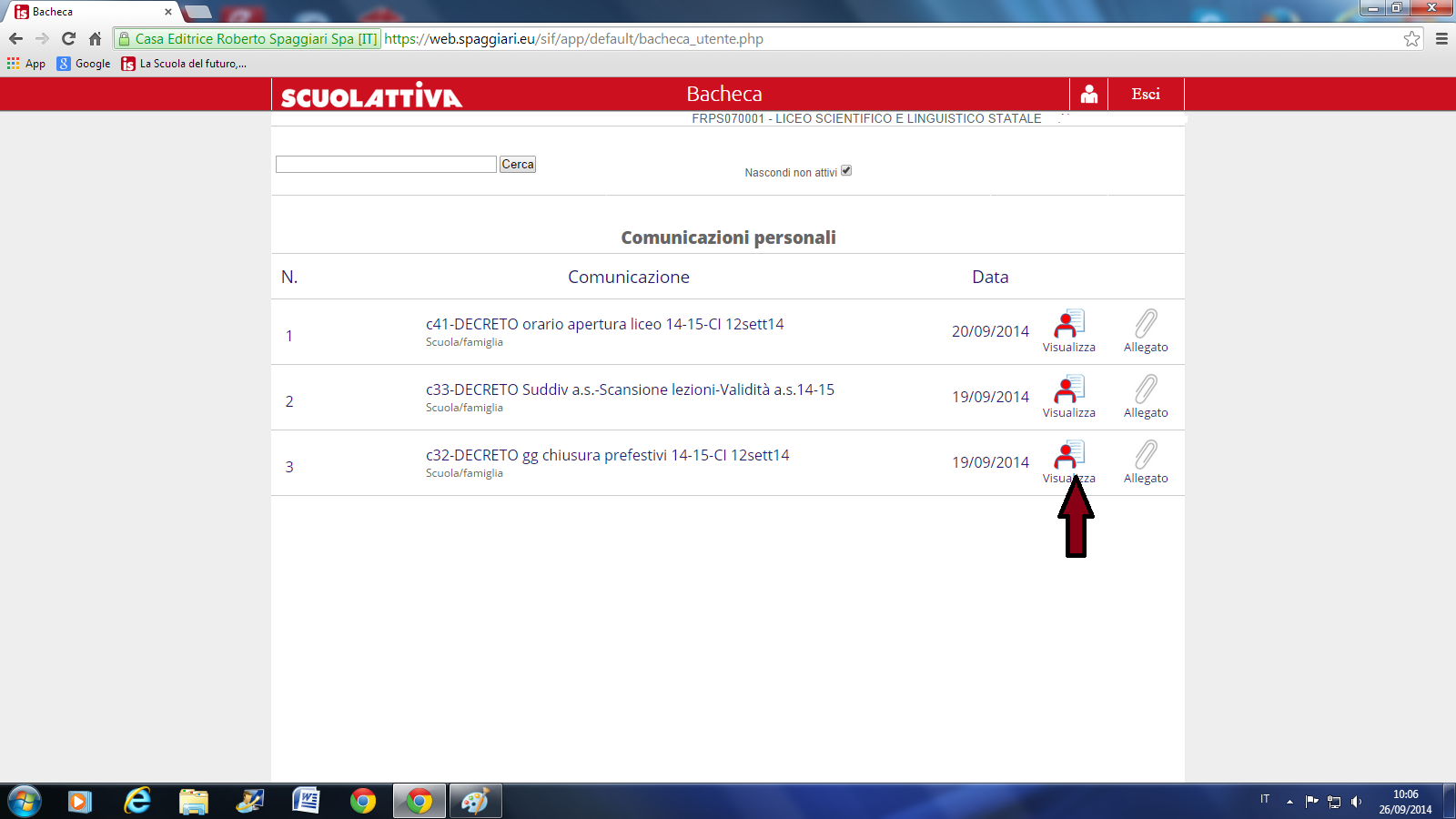Click Allegato paperclip for c41-DECRETO row
Viewport: 1456px width, 819px height.
(1146, 324)
